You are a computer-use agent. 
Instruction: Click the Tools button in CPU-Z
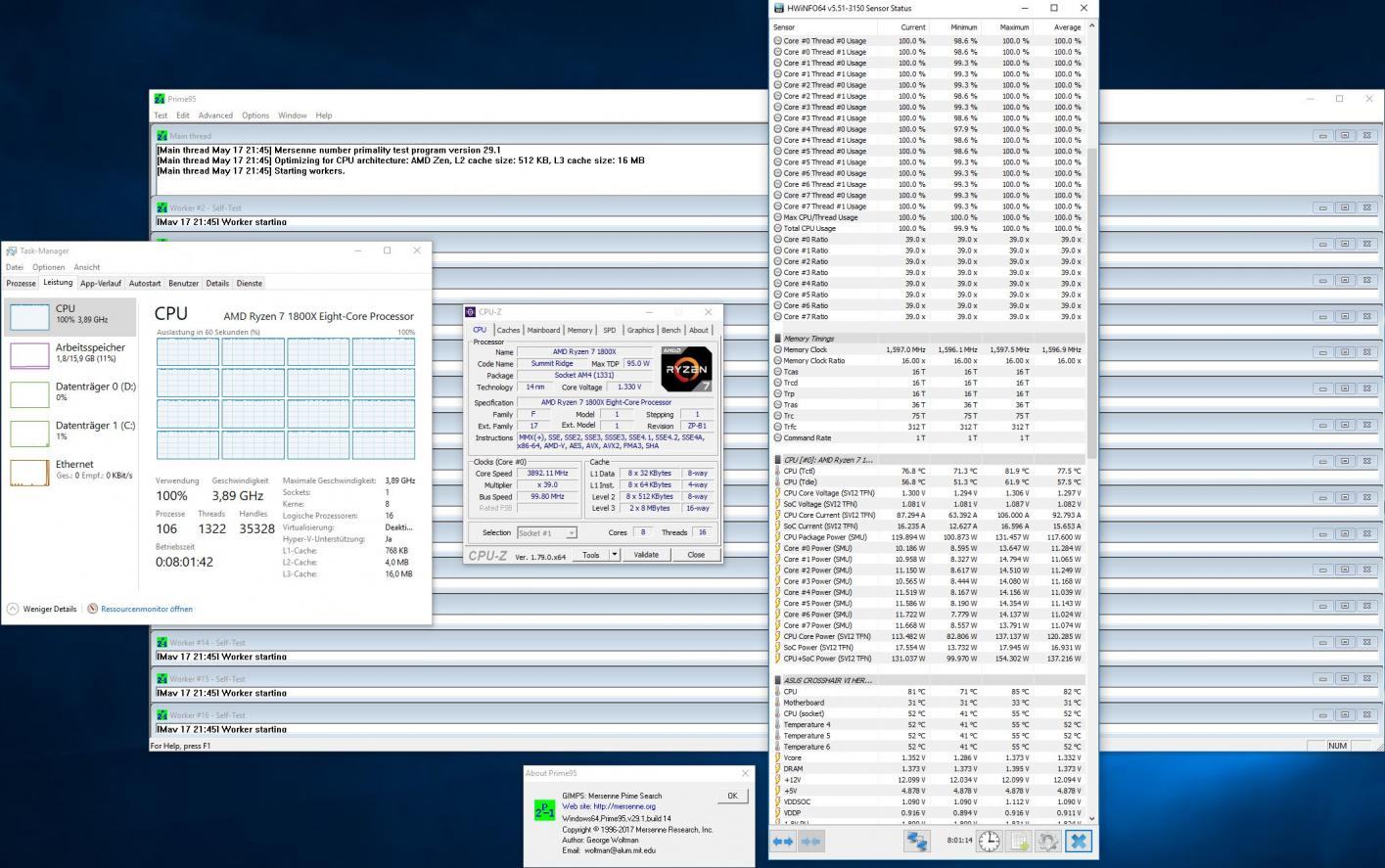(591, 555)
